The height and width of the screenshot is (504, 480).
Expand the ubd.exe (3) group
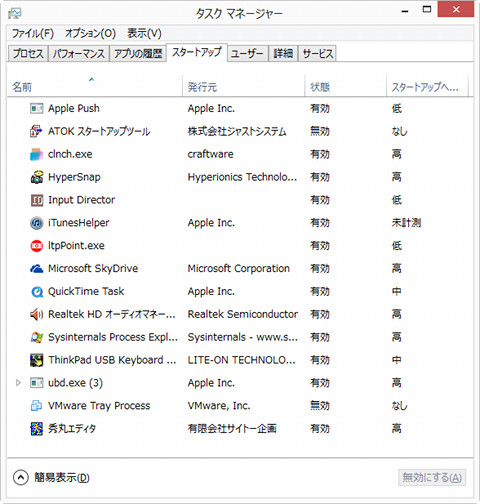point(18,383)
